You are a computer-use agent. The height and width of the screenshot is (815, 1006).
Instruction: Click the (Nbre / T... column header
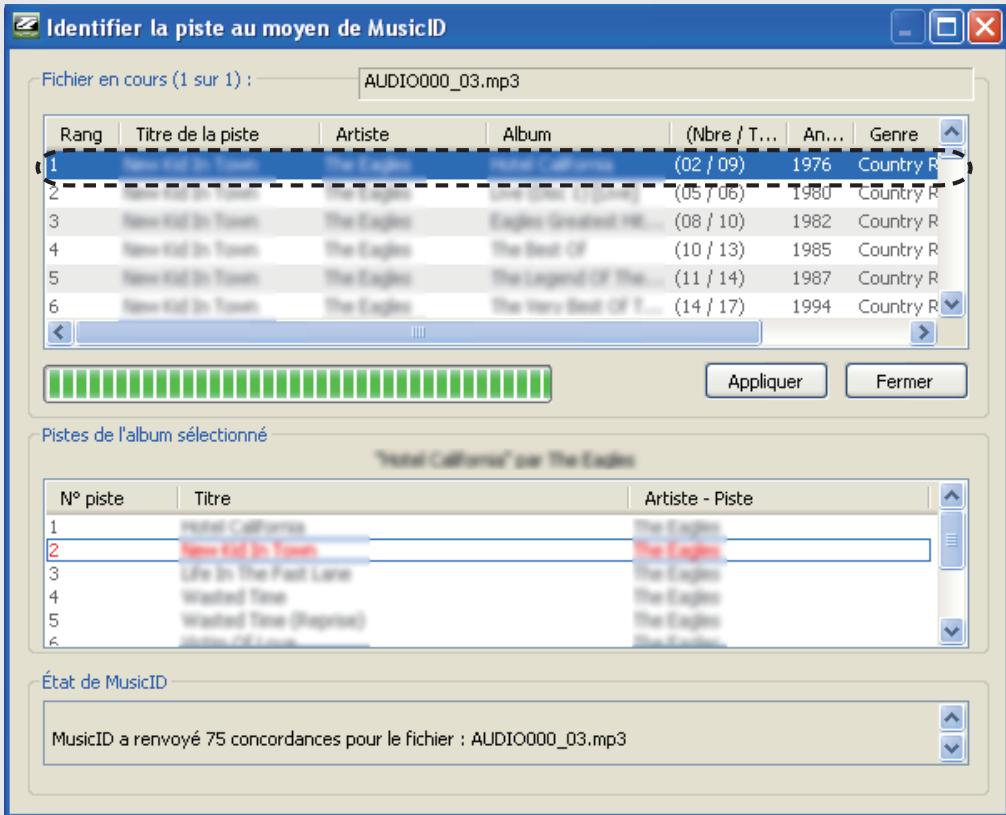tap(729, 134)
